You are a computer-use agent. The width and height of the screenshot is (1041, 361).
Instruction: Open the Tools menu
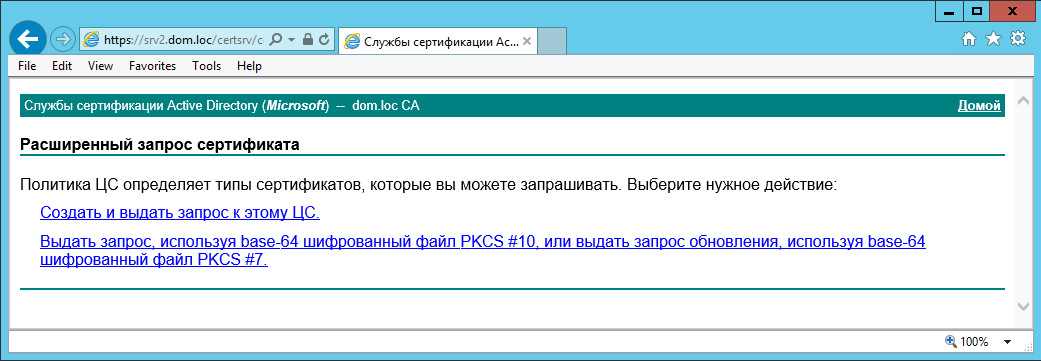206,66
